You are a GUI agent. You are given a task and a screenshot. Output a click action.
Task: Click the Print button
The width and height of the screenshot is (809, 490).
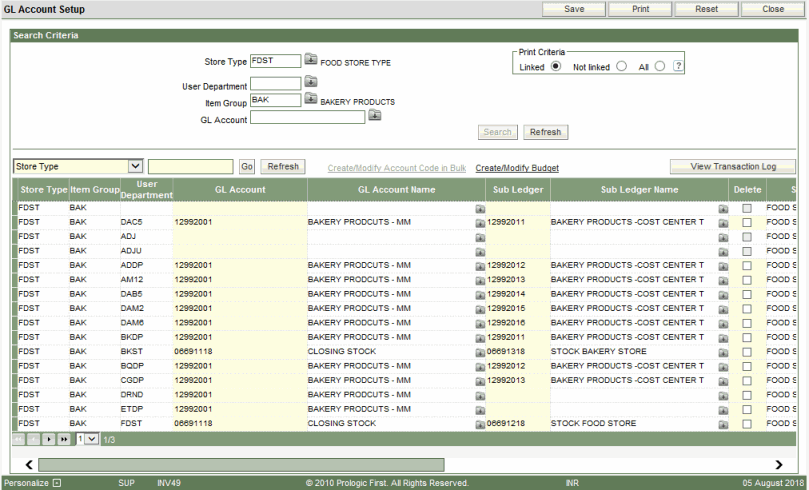click(640, 9)
